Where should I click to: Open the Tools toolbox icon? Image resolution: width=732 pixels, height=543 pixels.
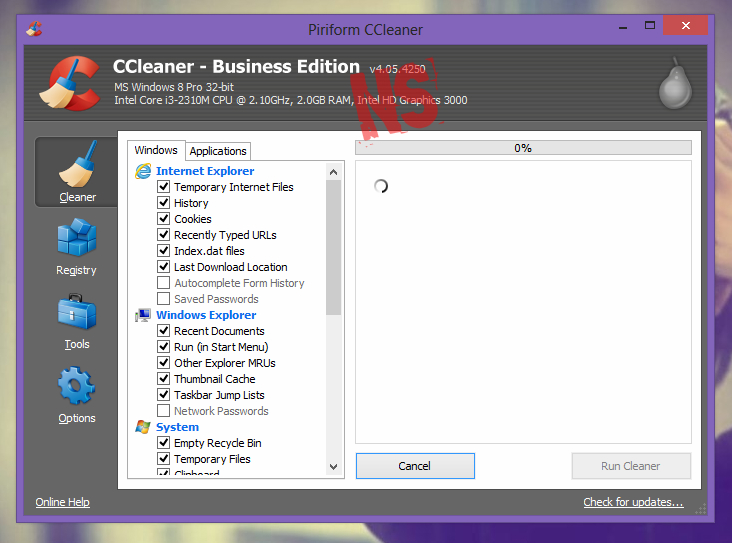[x=77, y=311]
